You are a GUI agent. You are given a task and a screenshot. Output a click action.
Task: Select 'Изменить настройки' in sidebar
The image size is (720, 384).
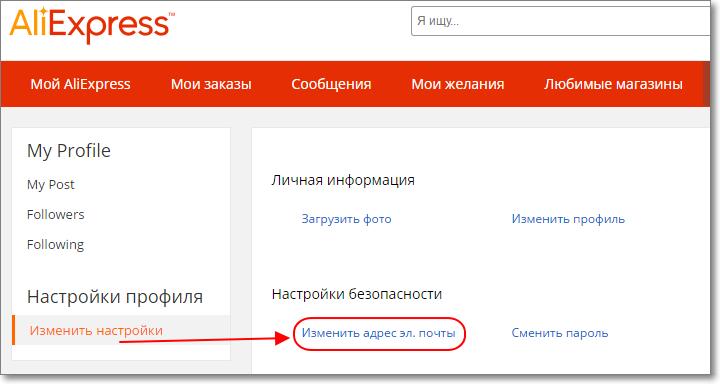pyautogui.click(x=121, y=330)
